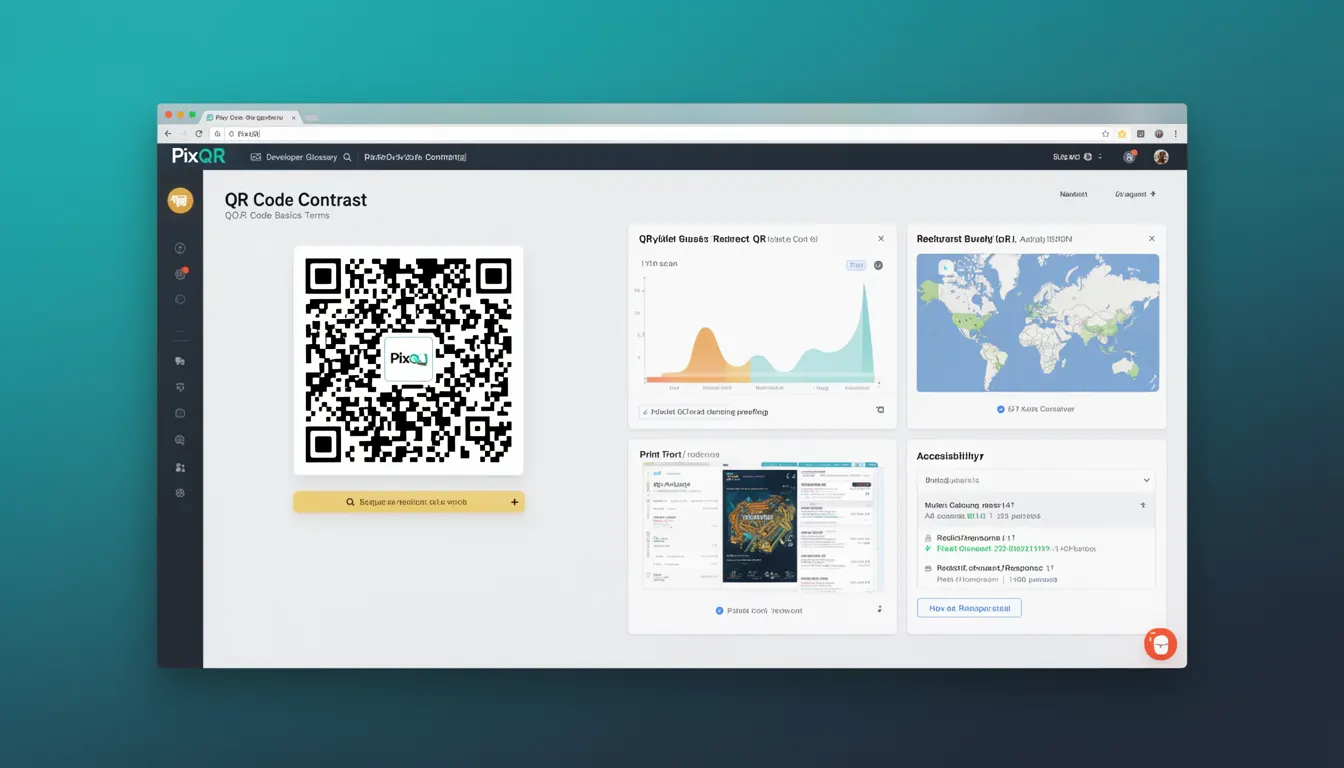Click the QR Code Contrast heading

pos(296,200)
